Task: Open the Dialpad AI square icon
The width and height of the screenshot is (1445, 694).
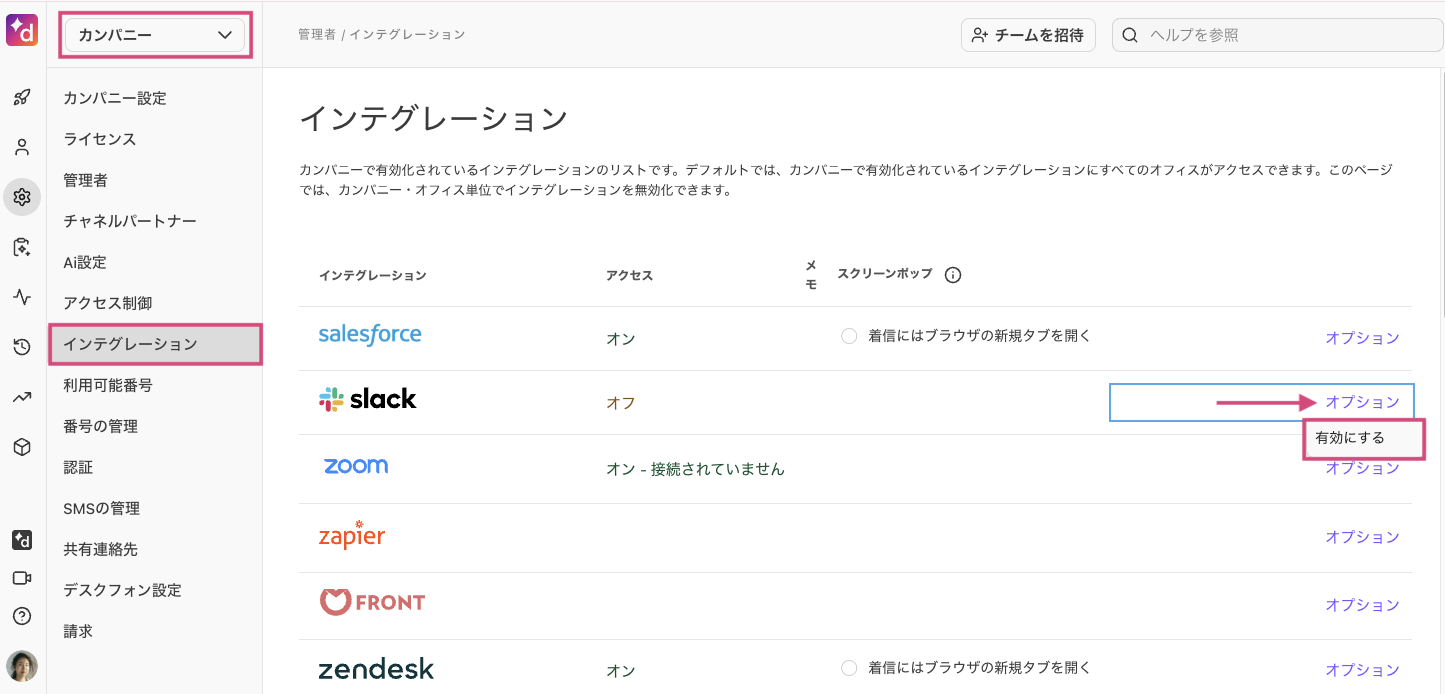Action: [x=22, y=540]
